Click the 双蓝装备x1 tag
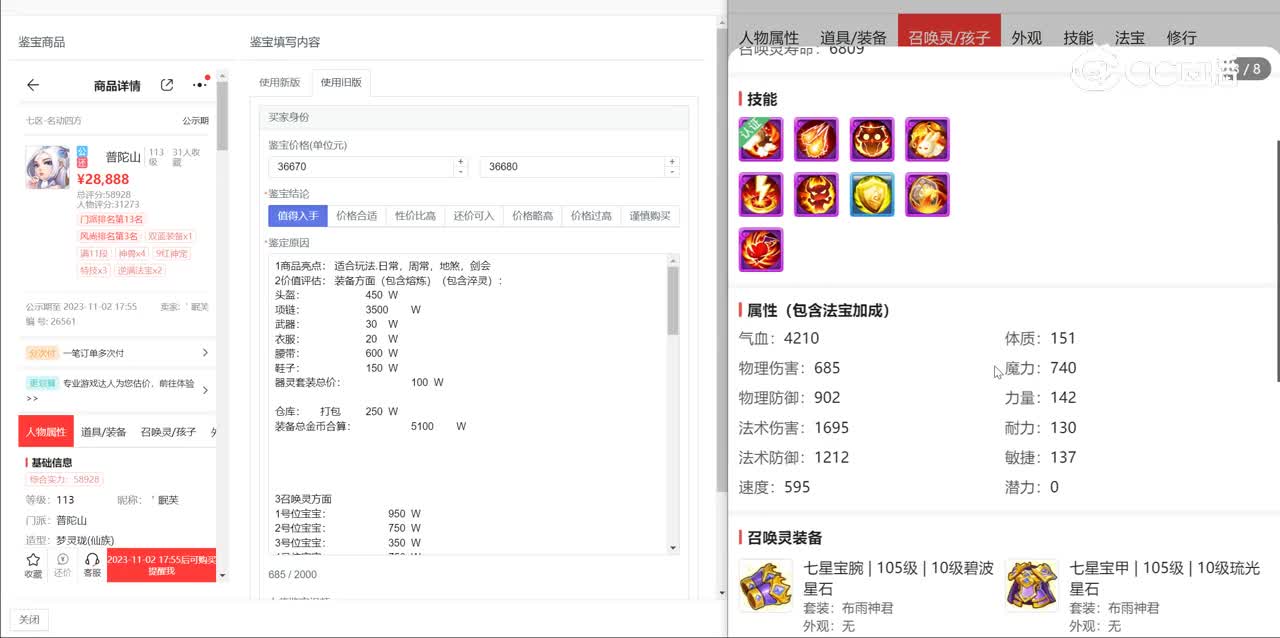Image resolution: width=1280 pixels, height=638 pixels. (170, 236)
